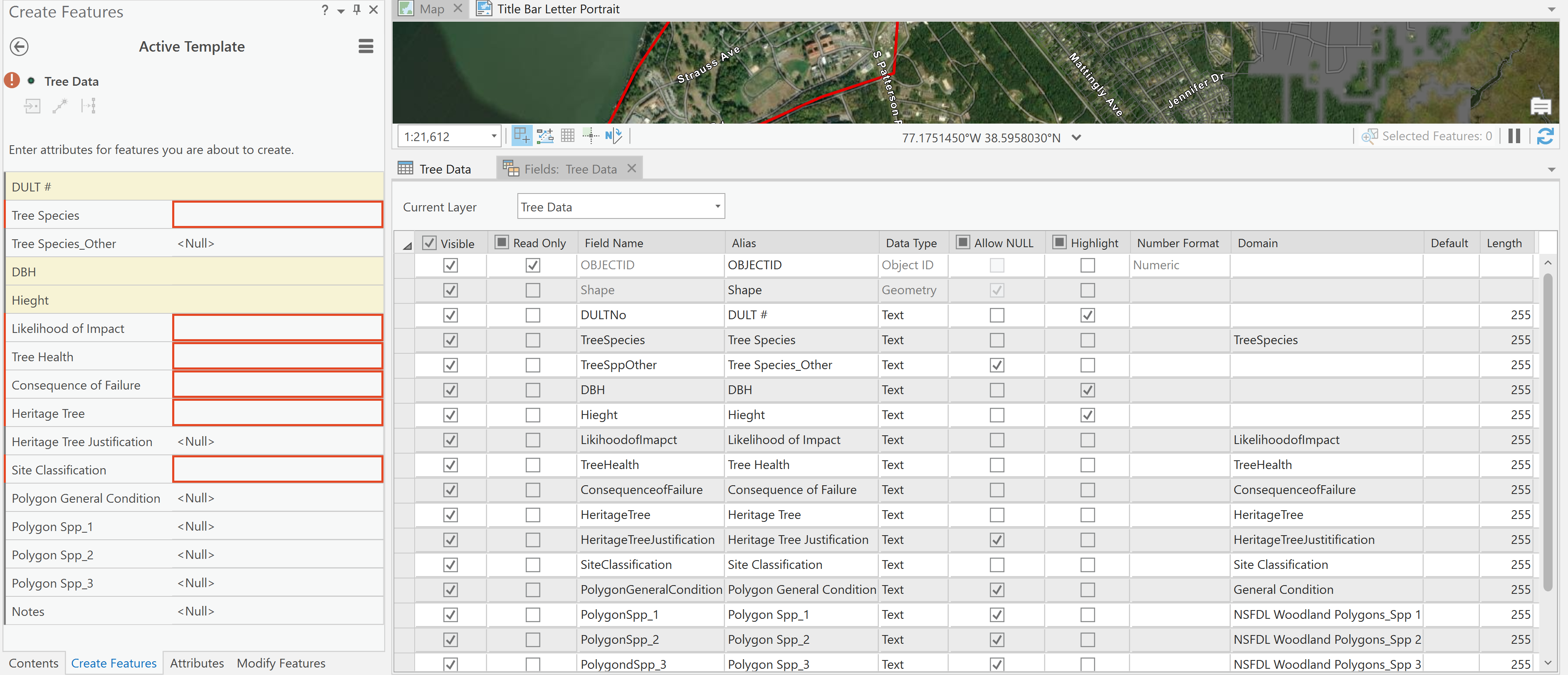The width and height of the screenshot is (1568, 675).
Task: Expand the Current Layer dropdown
Action: [717, 206]
